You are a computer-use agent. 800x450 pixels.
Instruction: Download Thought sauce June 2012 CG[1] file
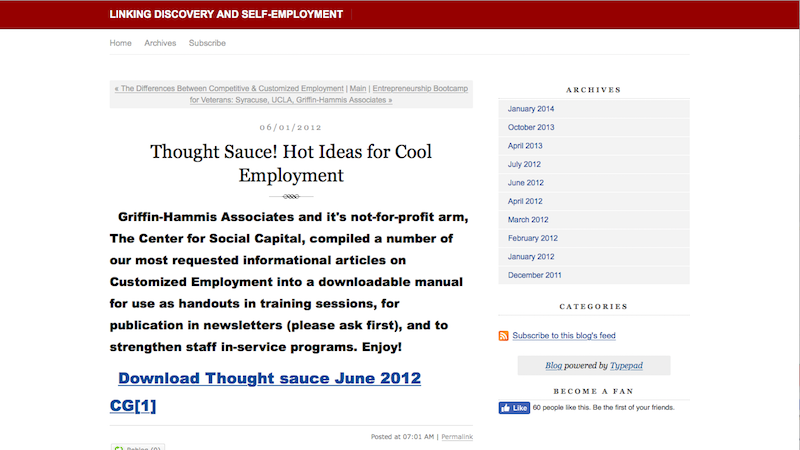(265, 391)
